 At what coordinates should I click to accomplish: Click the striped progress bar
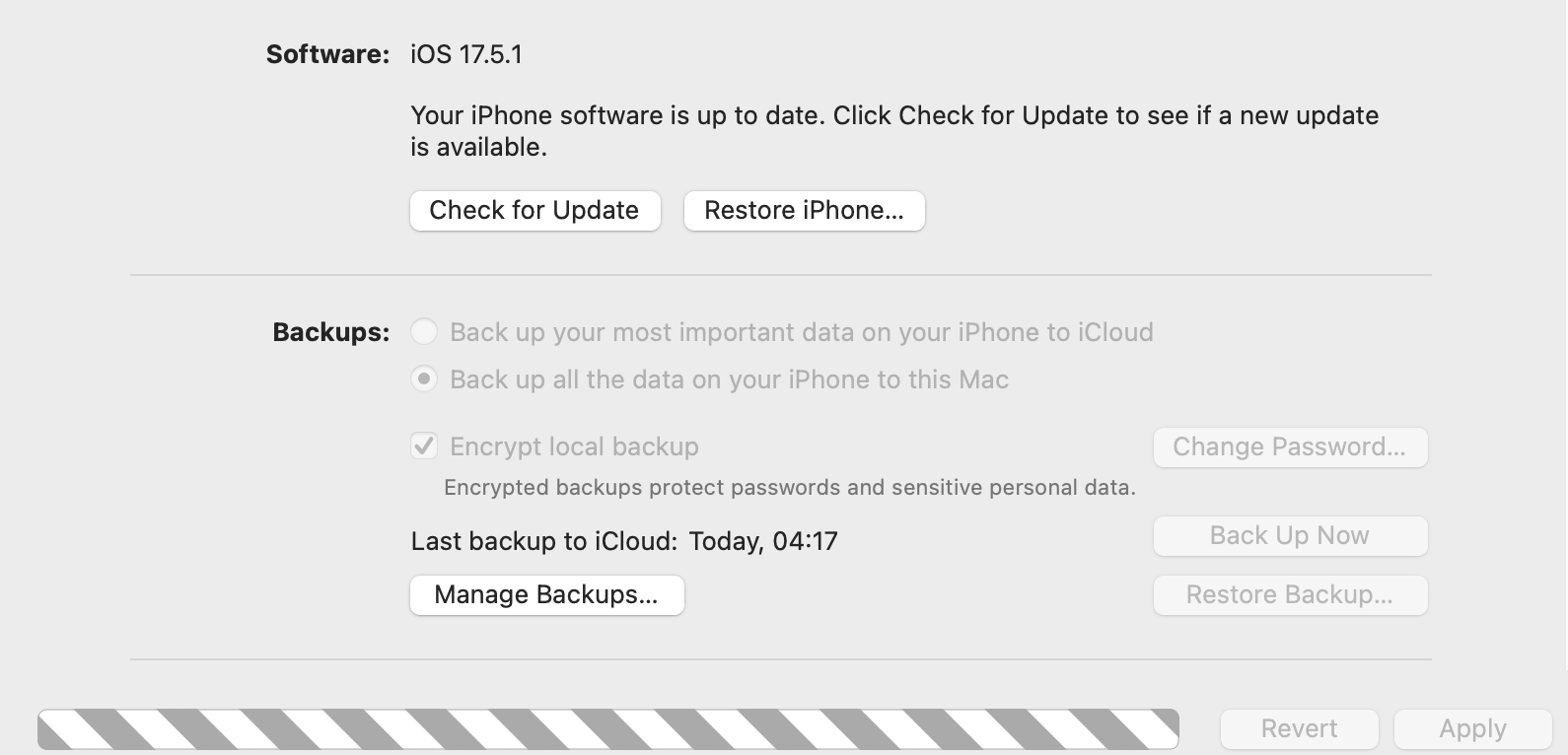click(x=607, y=729)
